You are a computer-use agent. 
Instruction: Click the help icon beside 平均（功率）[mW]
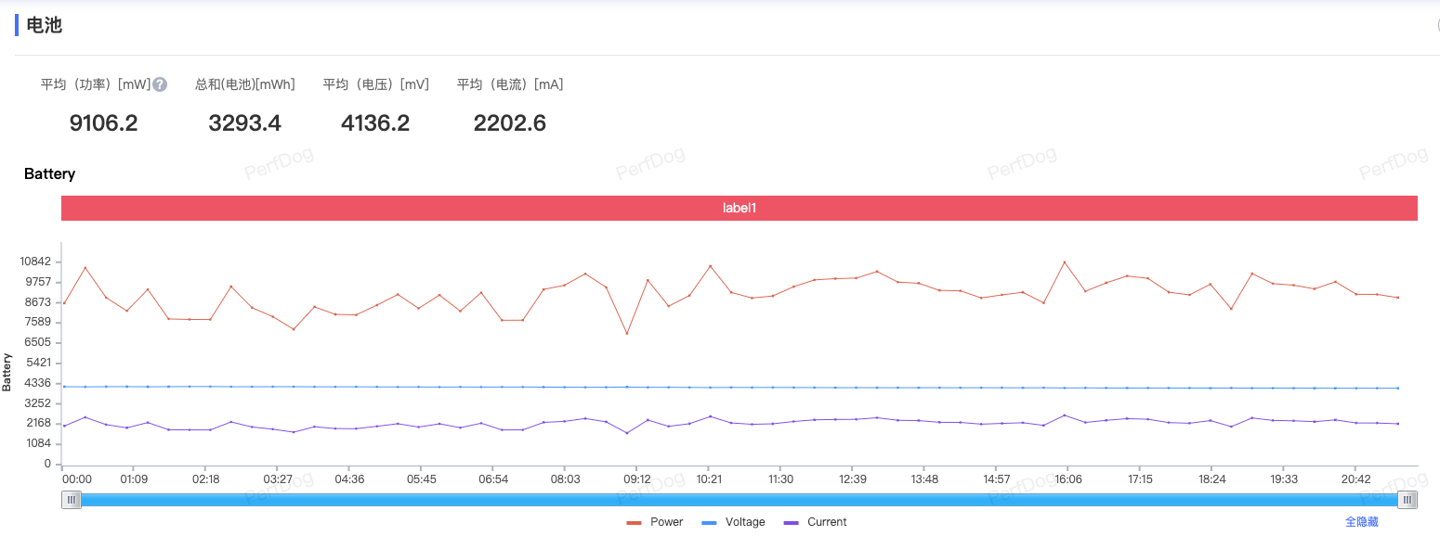[160, 85]
